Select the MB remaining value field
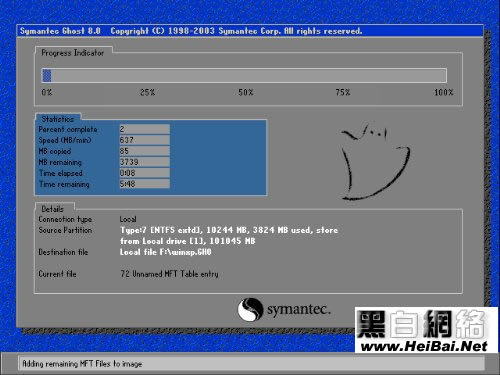Image resolution: width=500 pixels, height=375 pixels. tap(144, 162)
